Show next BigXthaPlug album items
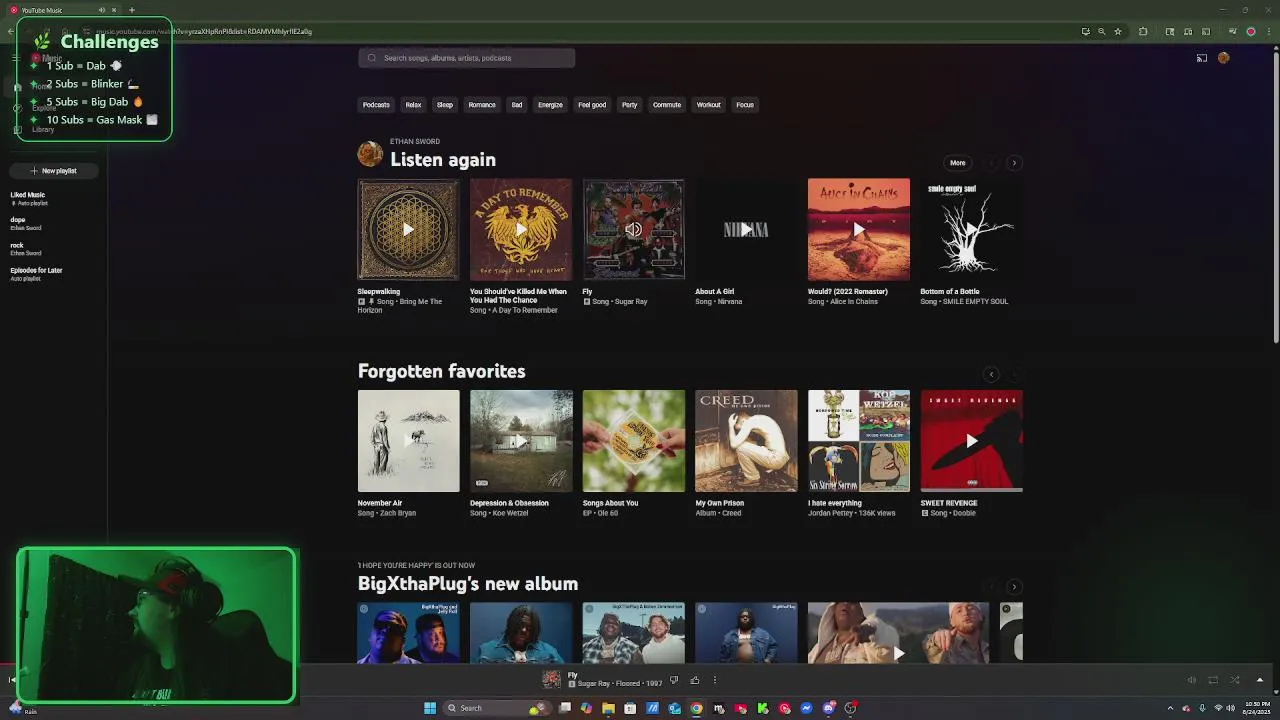The width and height of the screenshot is (1280, 720). [x=1014, y=587]
